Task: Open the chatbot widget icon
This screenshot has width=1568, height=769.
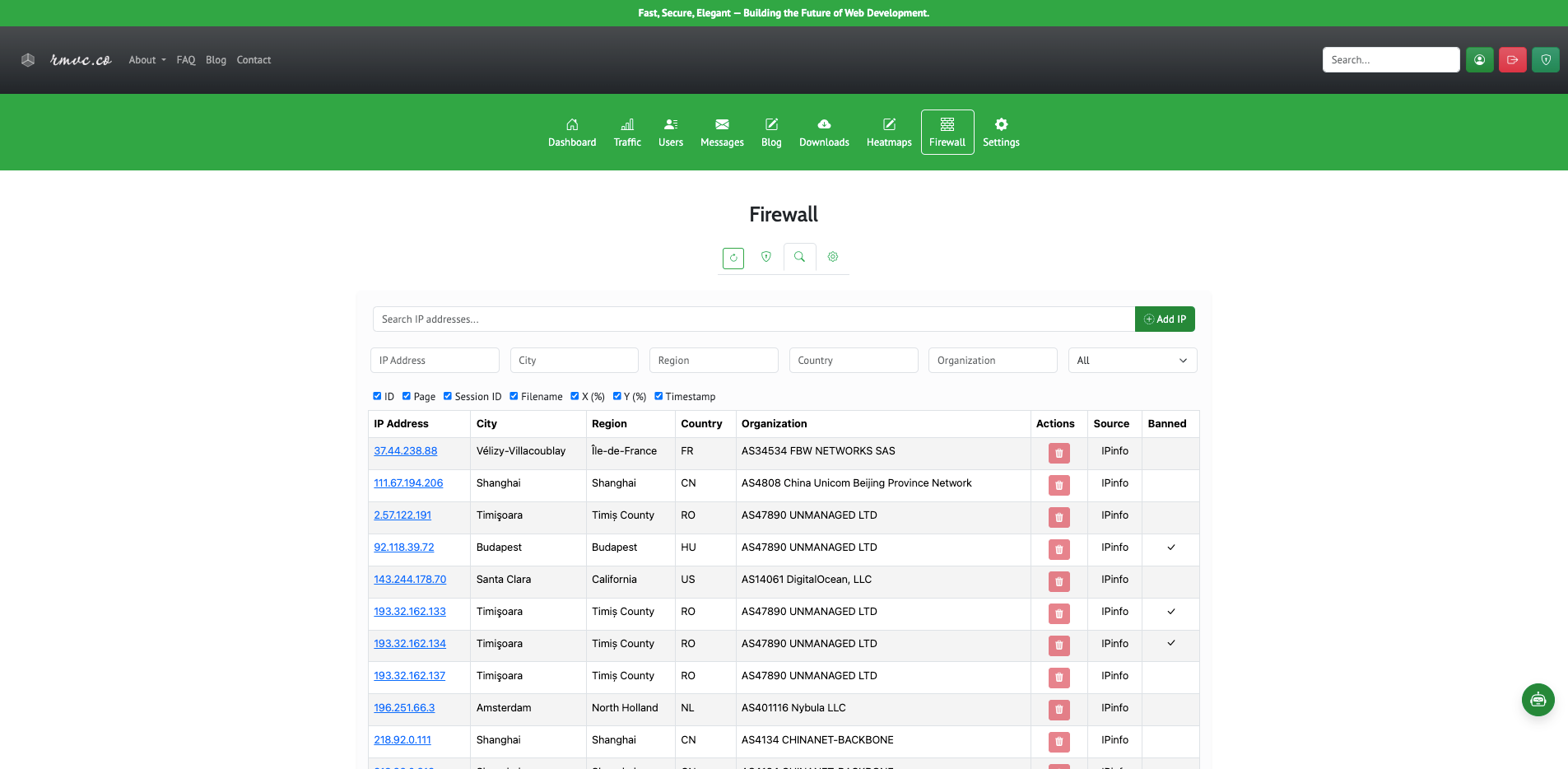Action: click(1538, 700)
